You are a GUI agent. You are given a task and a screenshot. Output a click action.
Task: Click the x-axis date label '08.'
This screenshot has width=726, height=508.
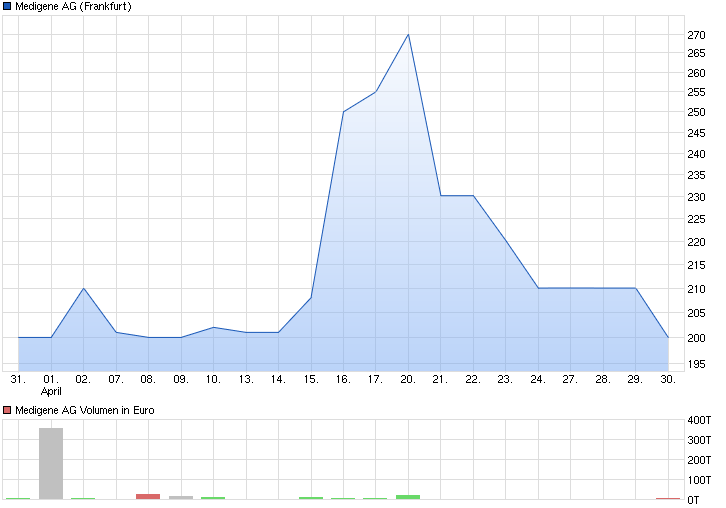pyautogui.click(x=148, y=379)
